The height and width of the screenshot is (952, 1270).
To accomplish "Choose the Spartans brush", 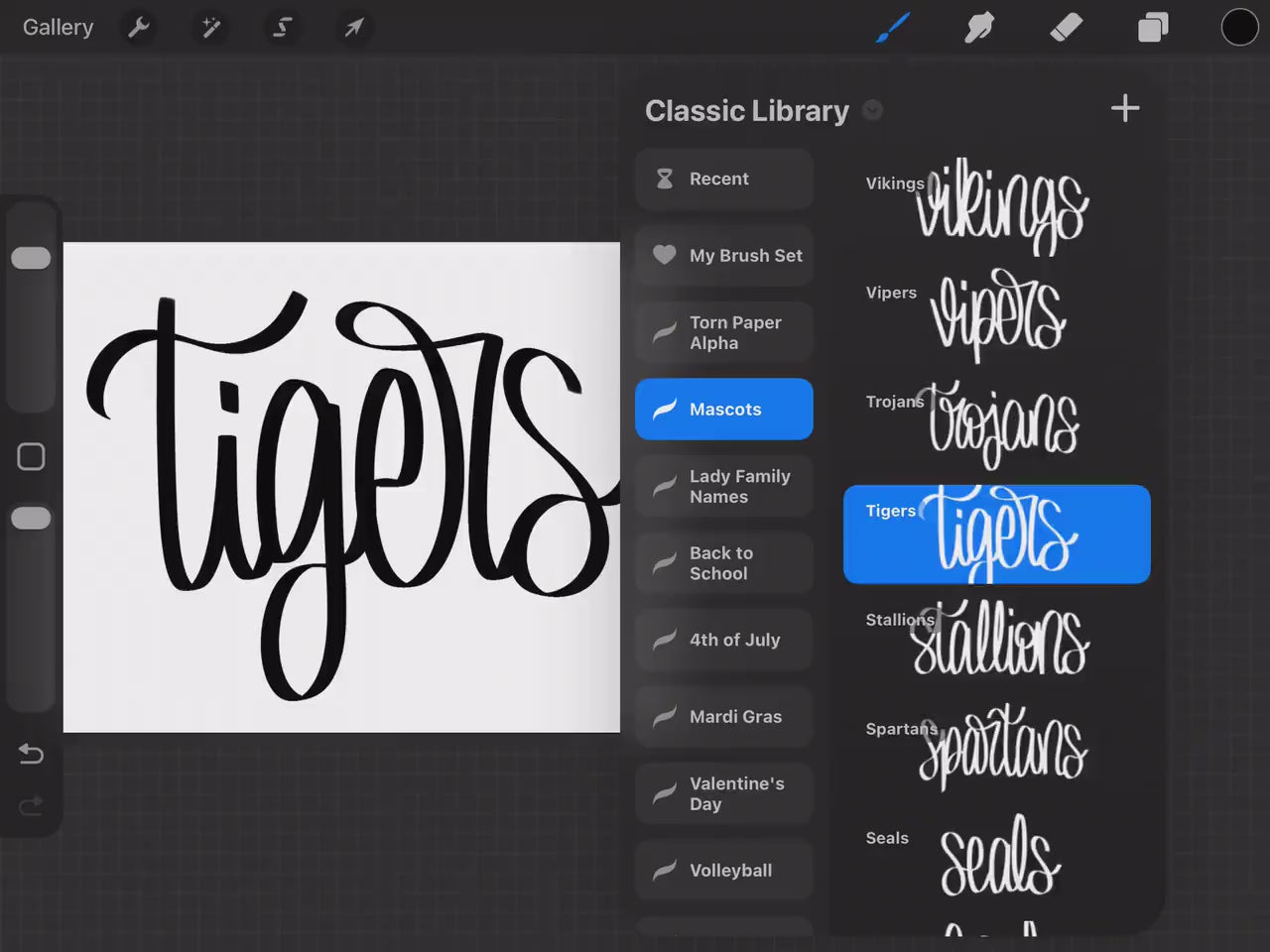I will [x=996, y=752].
